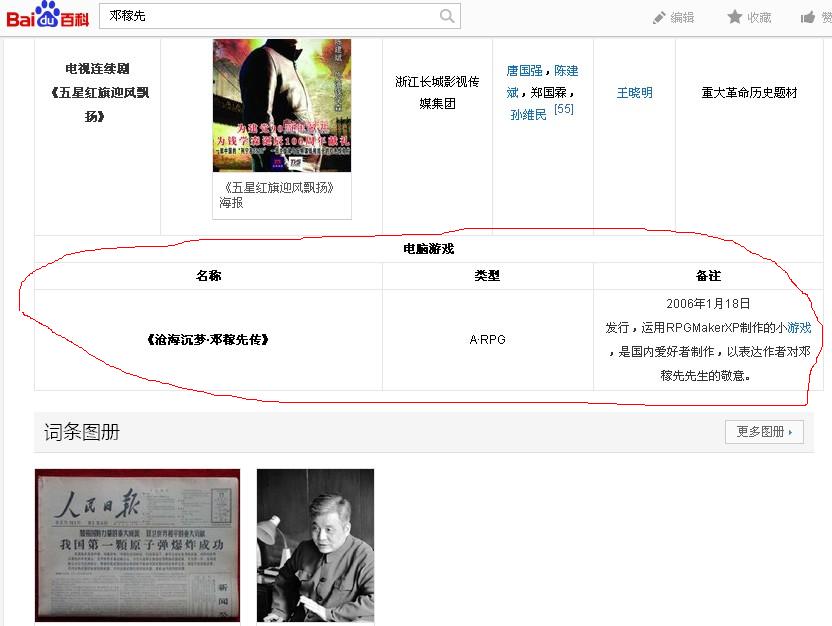Click the Baidu Baike logo
Image resolution: width=832 pixels, height=626 pixels.
pos(47,15)
